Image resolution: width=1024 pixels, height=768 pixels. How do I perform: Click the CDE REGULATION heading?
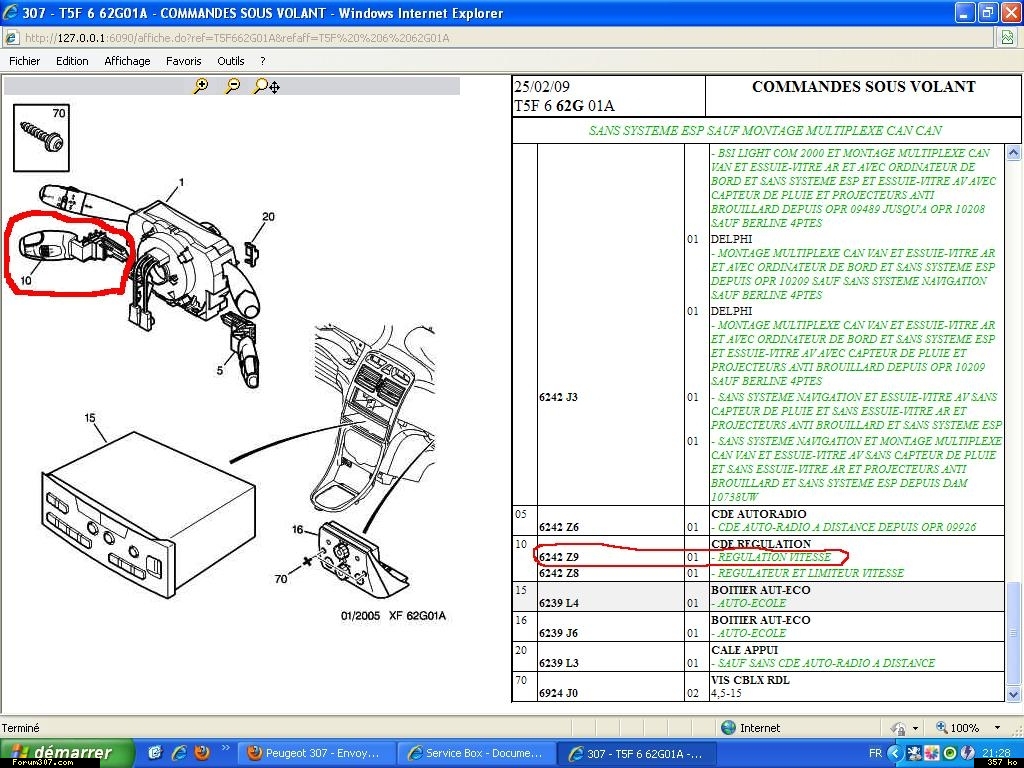click(x=761, y=543)
